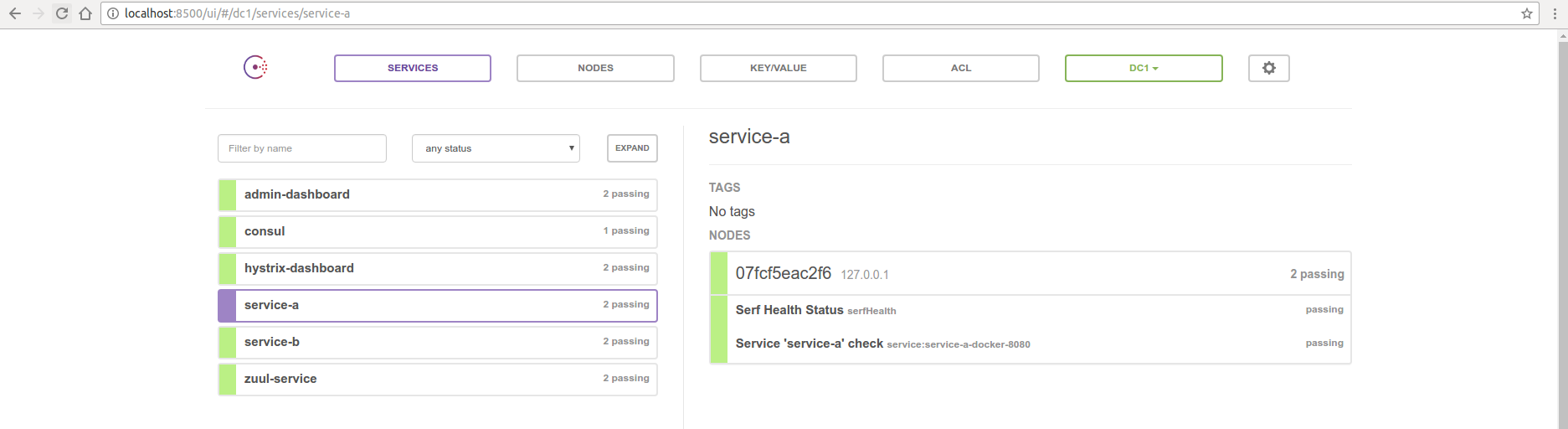Click the browser back arrow

coord(15,13)
